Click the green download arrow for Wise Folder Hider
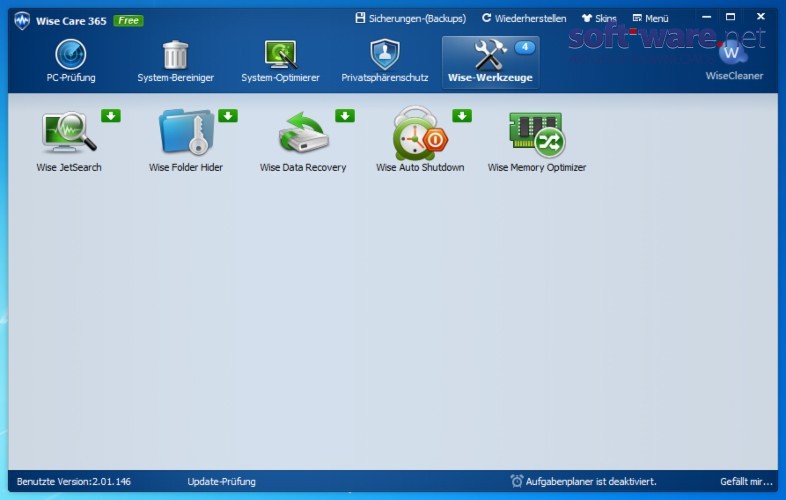The width and height of the screenshot is (786, 500). click(228, 116)
